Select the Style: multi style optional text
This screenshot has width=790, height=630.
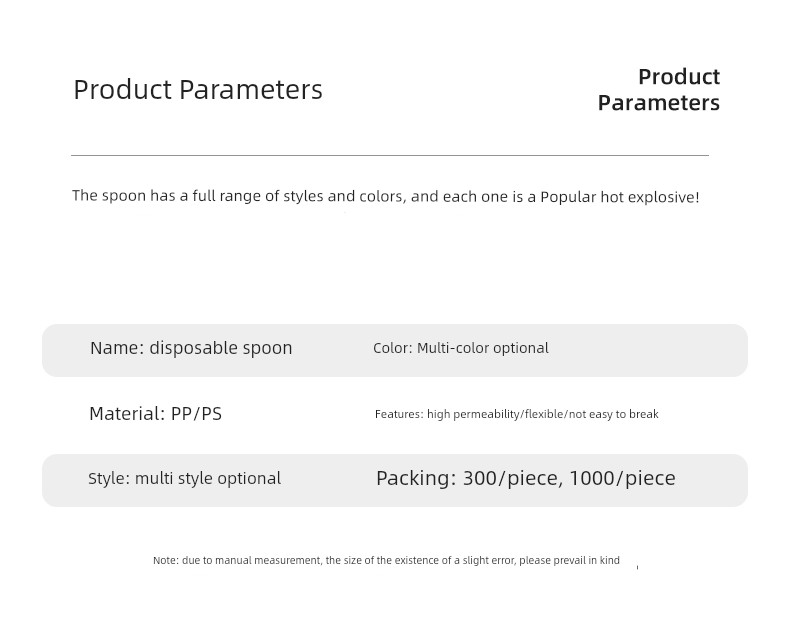coord(184,478)
